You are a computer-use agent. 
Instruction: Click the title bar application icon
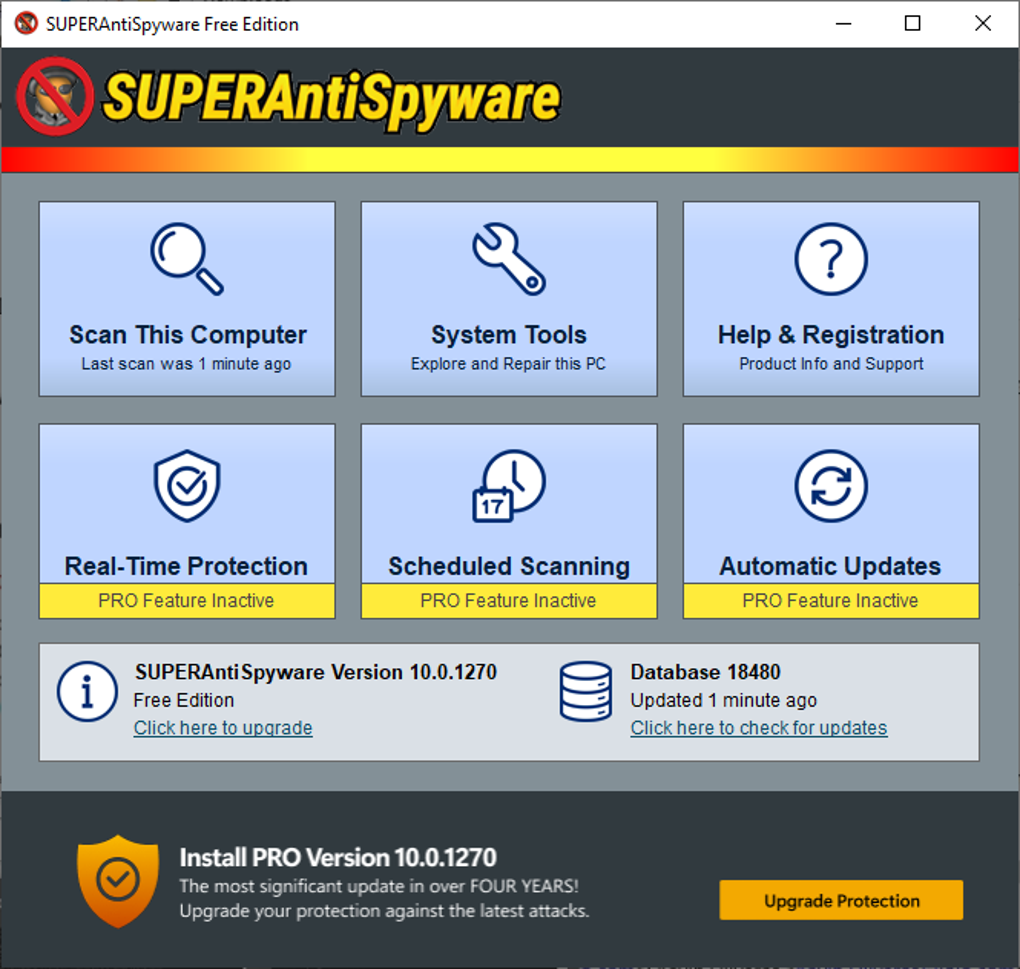[x=25, y=24]
